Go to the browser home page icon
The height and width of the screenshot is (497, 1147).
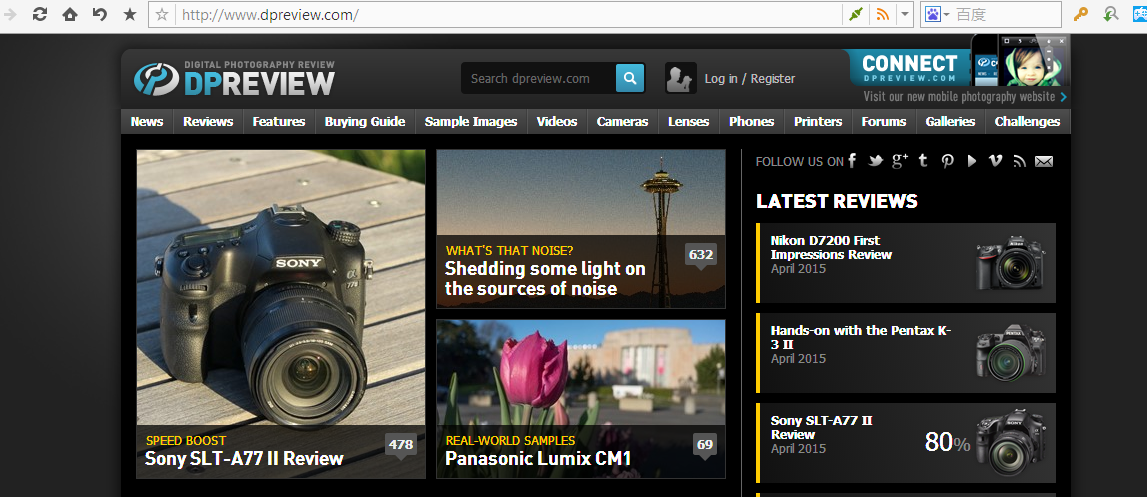tap(70, 15)
